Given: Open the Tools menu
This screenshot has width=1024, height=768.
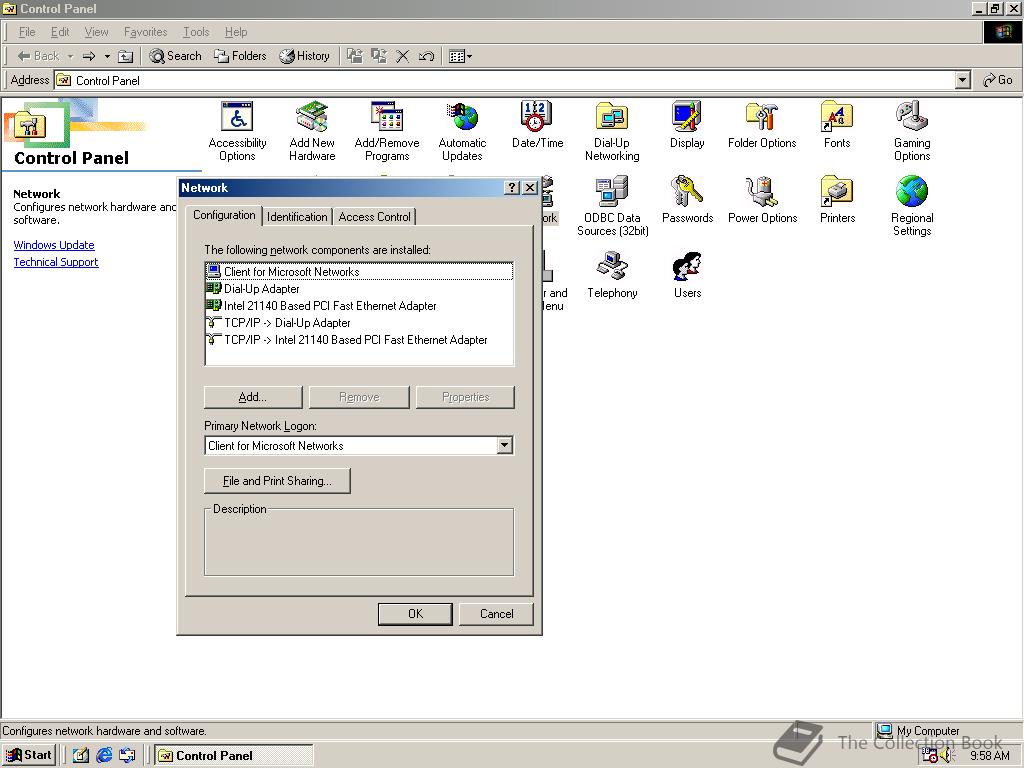Looking at the screenshot, I should (196, 32).
